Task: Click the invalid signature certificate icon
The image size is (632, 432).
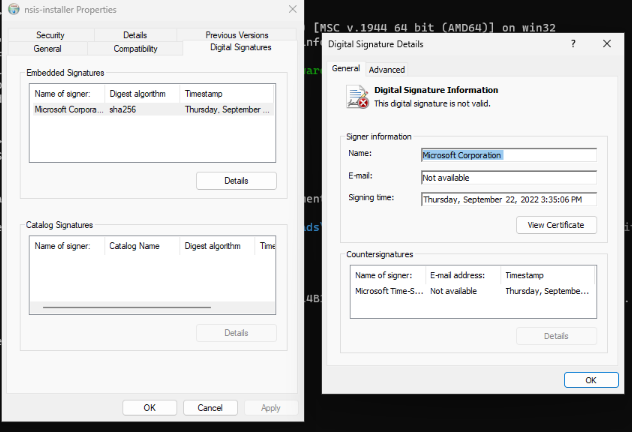Action: 357,97
